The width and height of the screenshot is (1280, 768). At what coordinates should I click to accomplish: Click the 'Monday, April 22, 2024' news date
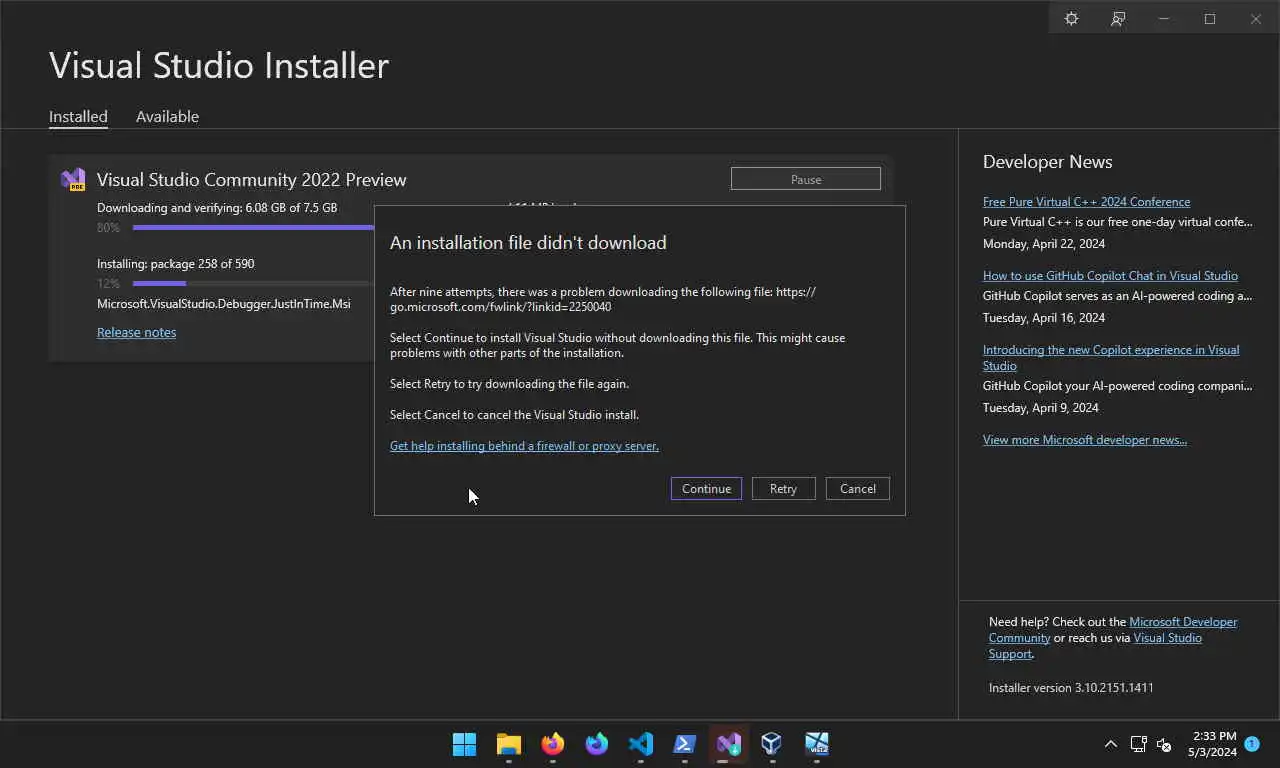tap(1043, 244)
